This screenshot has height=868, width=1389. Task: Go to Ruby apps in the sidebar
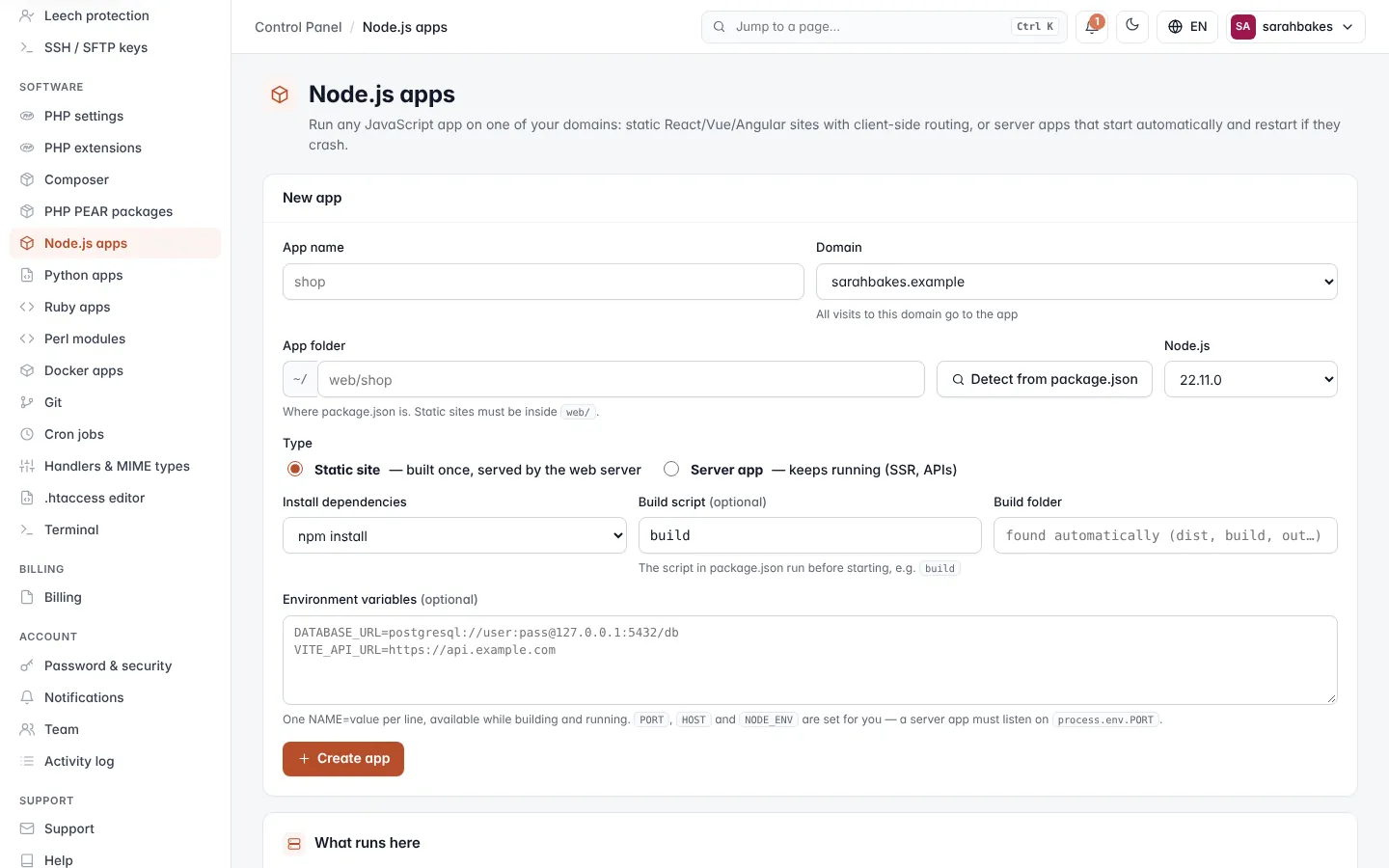pos(115,307)
